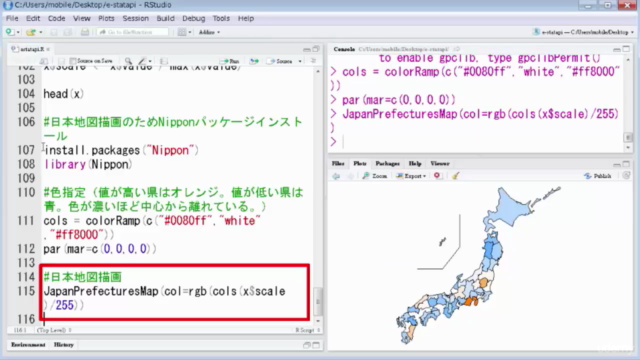Toggle the Source on Save checkbox
640x360 pixels.
pyautogui.click(x=73, y=61)
